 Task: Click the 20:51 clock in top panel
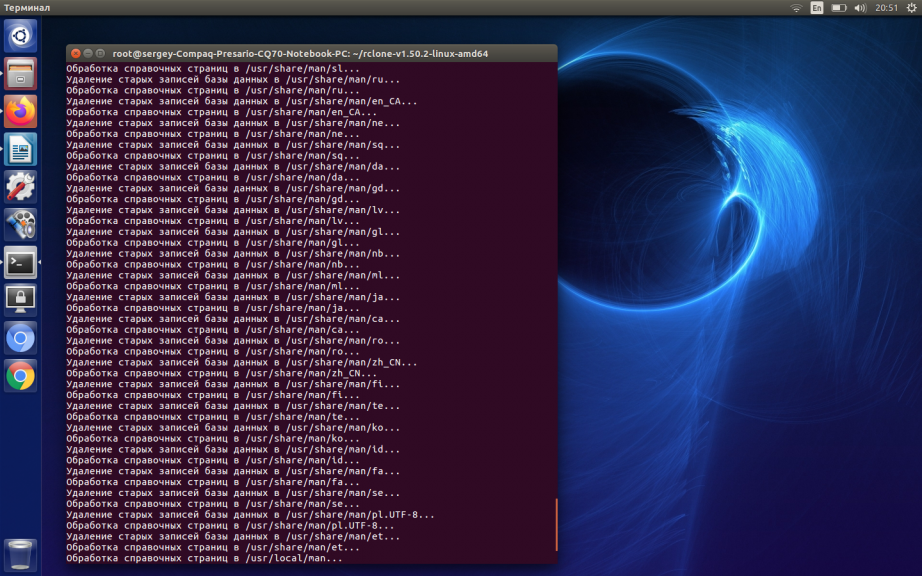[886, 8]
